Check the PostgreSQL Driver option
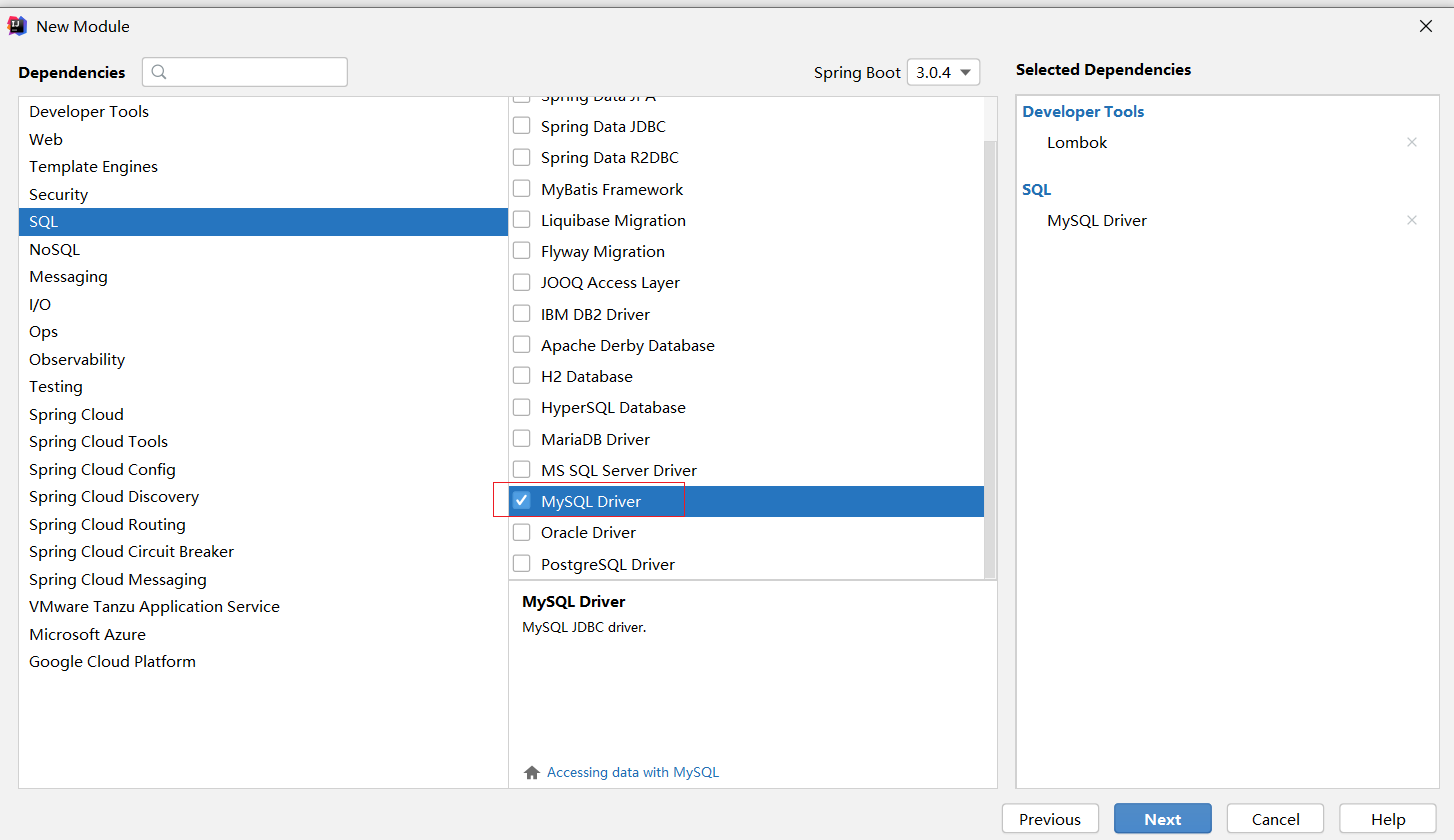This screenshot has width=1454, height=840. [521, 564]
